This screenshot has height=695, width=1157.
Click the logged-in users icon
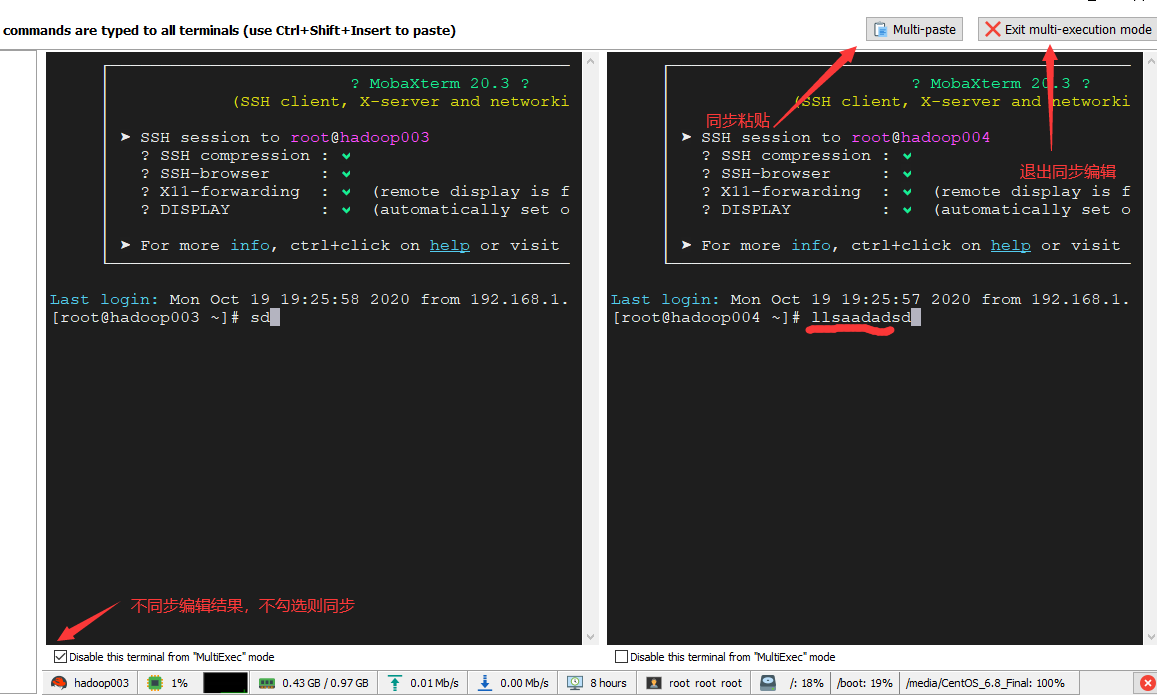654,683
